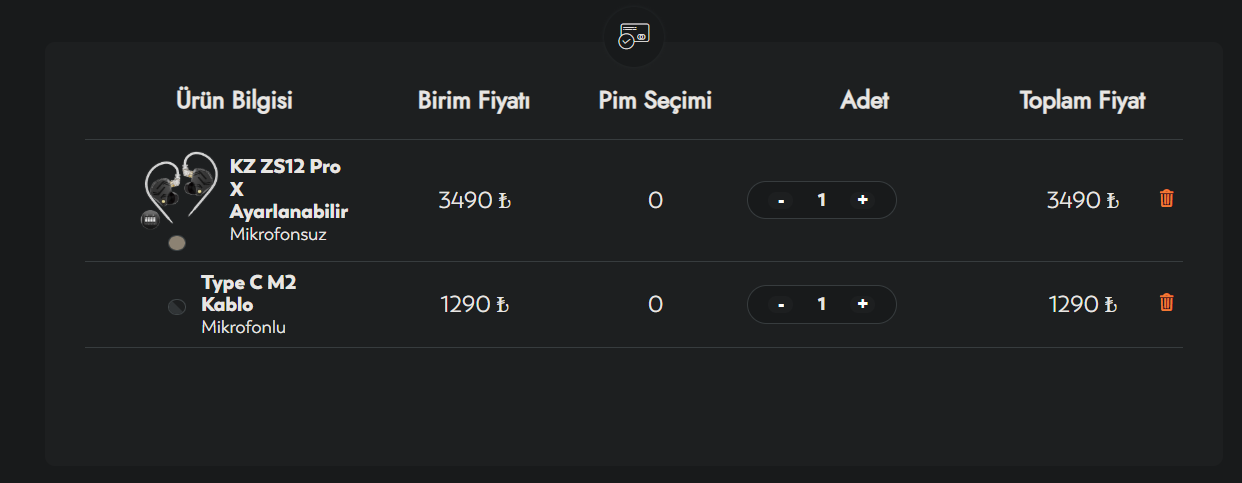
Task: Open KZ ZS12 Pro X Ayarlanabilir product link
Action: [288, 189]
